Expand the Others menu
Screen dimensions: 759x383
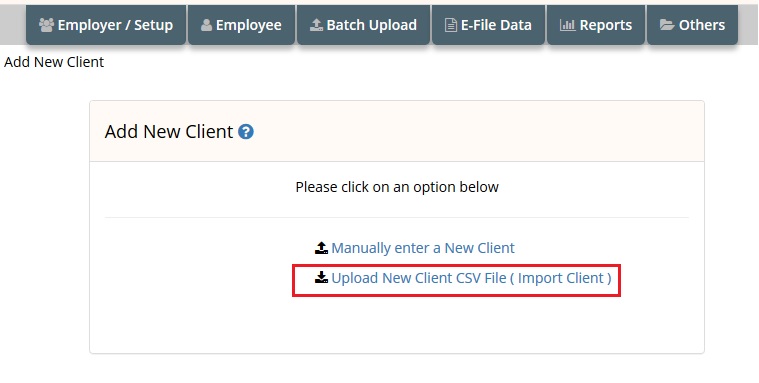692,25
